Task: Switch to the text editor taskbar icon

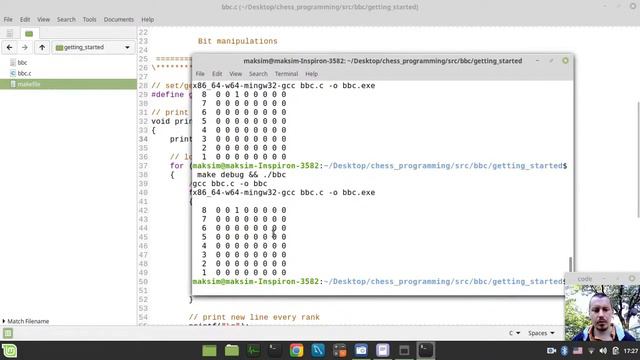Action: pyautogui.click(x=383, y=351)
